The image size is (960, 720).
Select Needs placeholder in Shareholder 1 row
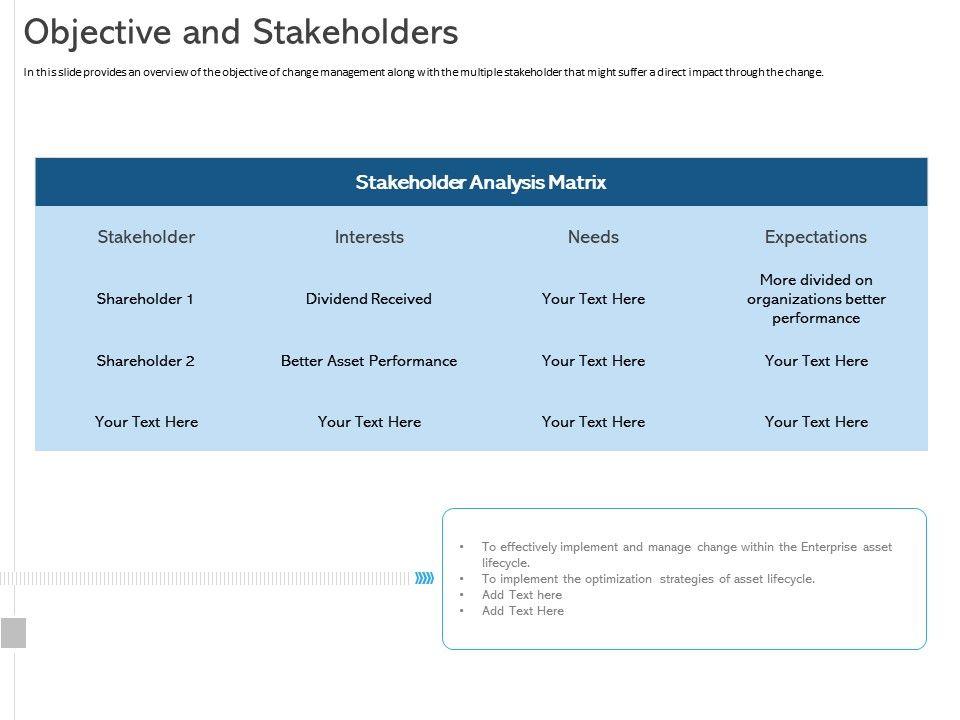click(x=593, y=299)
